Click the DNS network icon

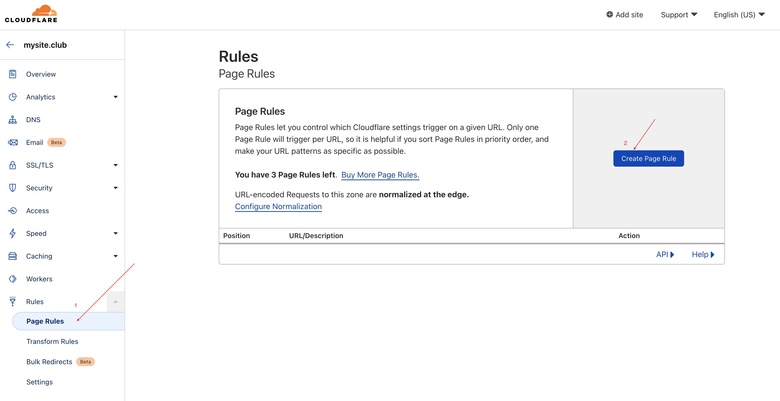tap(13, 120)
